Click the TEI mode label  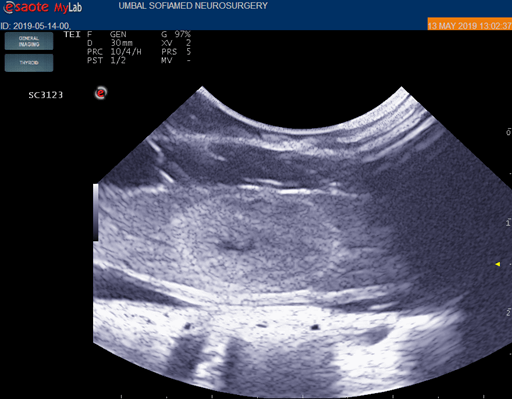tap(72, 34)
